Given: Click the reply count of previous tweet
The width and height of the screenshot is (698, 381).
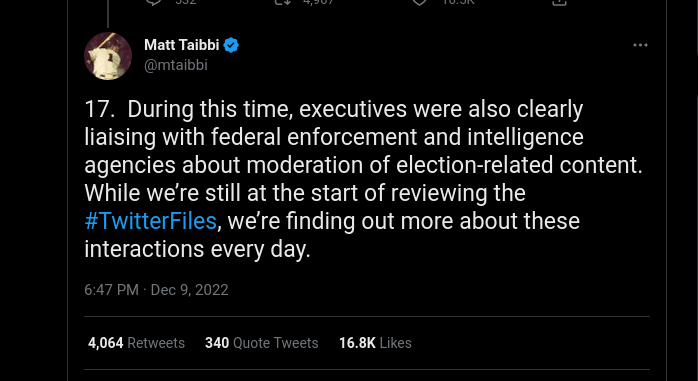Looking at the screenshot, I should (186, 2).
